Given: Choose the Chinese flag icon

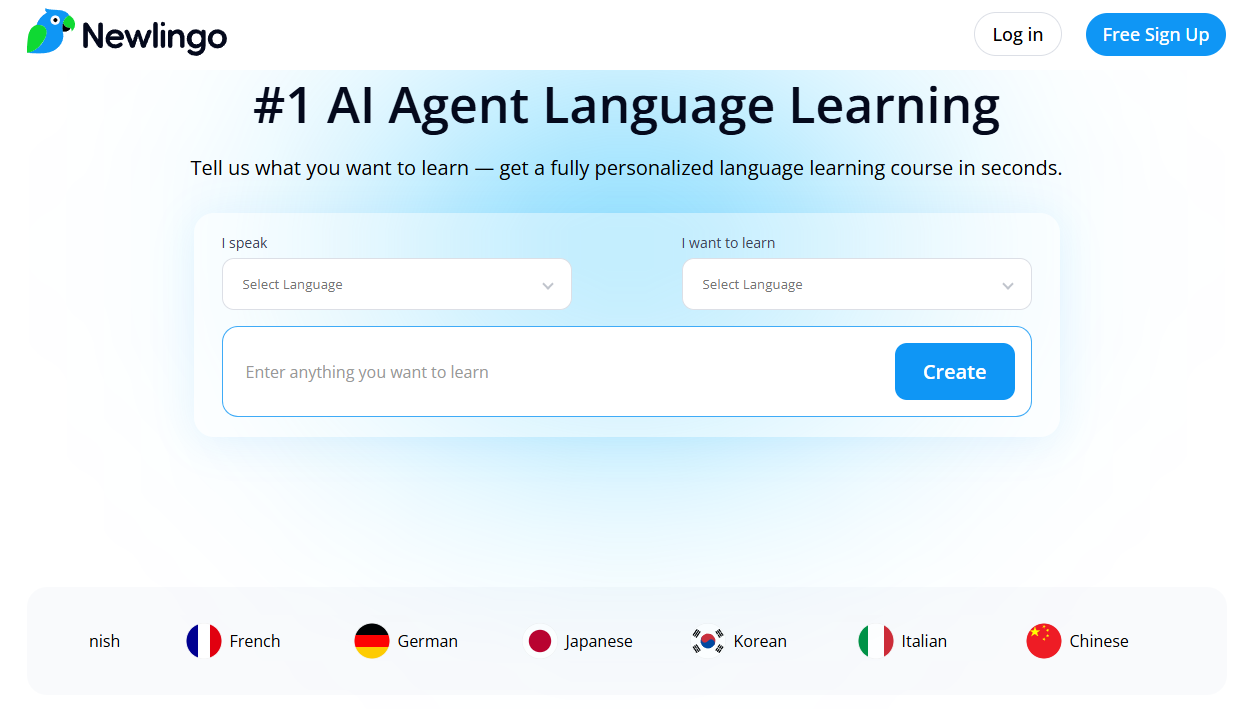Looking at the screenshot, I should pos(1044,641).
